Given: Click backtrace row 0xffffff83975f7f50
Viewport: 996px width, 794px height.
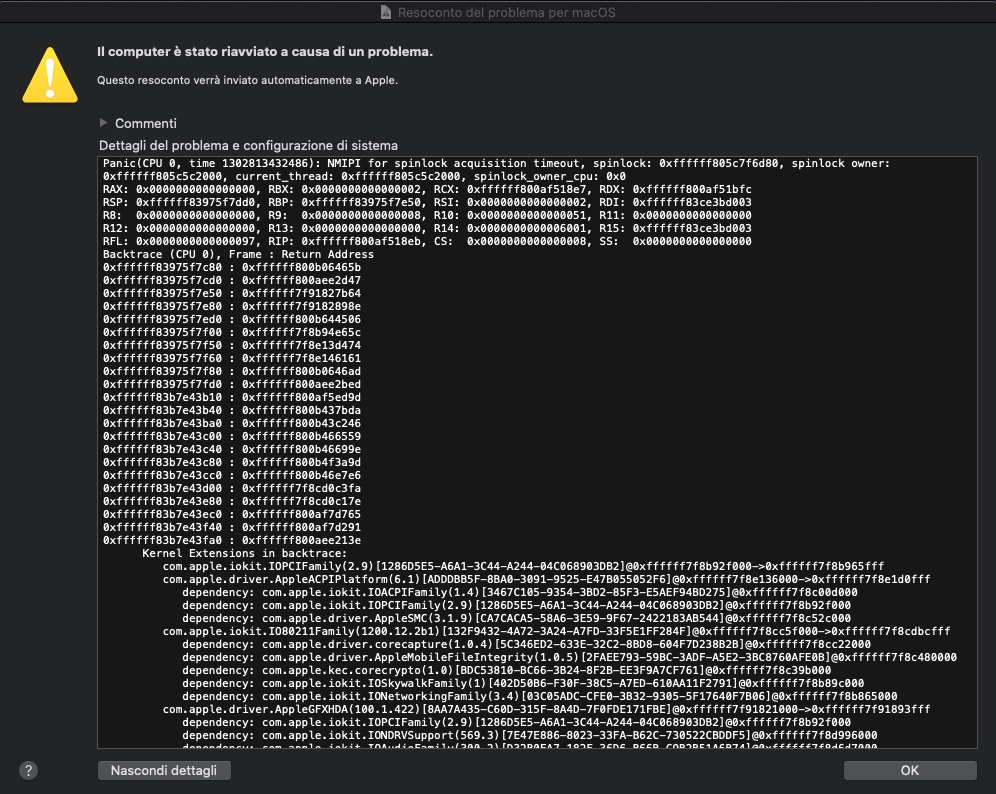Looking at the screenshot, I should 232,346.
